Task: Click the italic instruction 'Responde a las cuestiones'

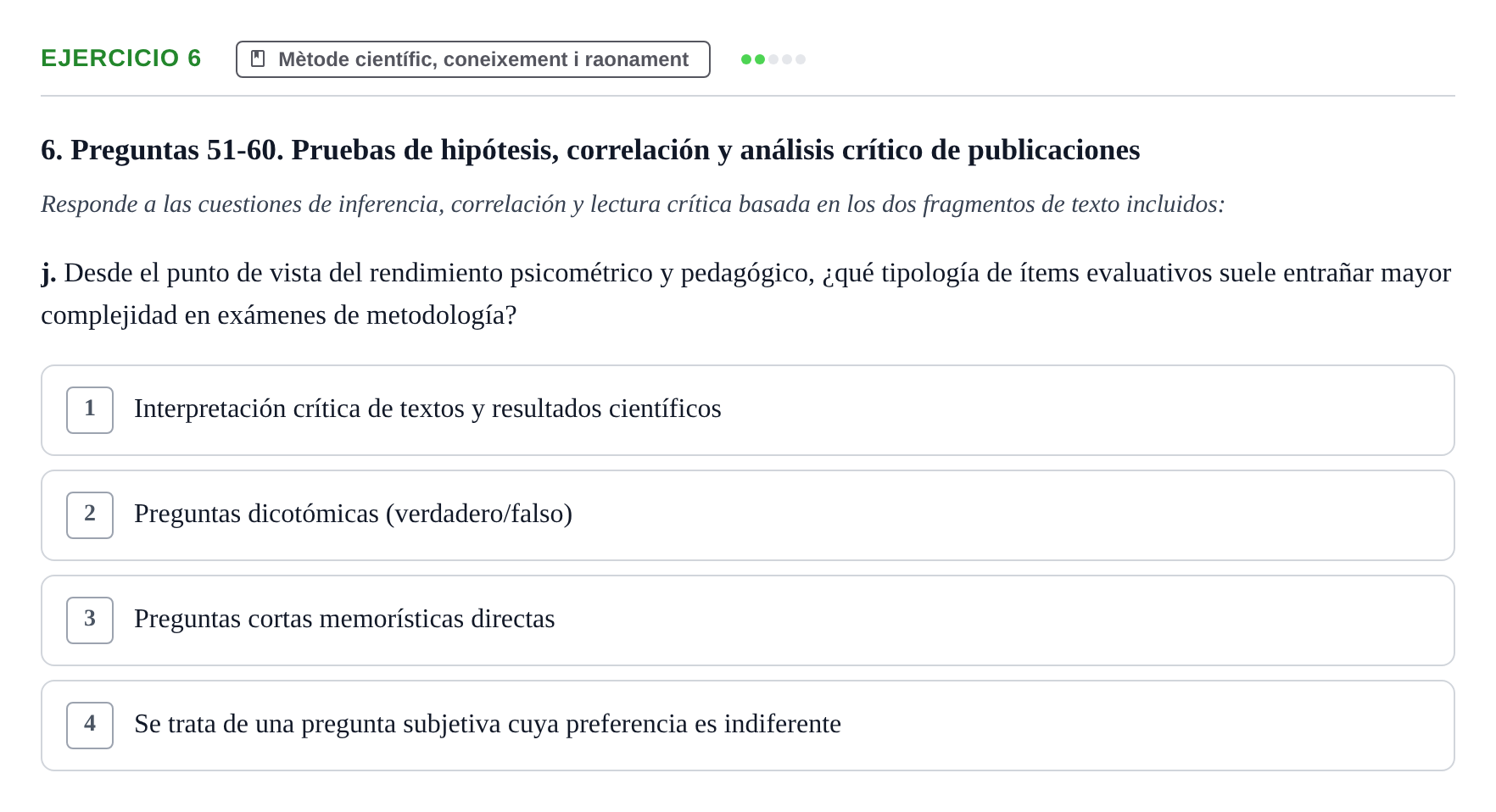Action: [x=633, y=204]
